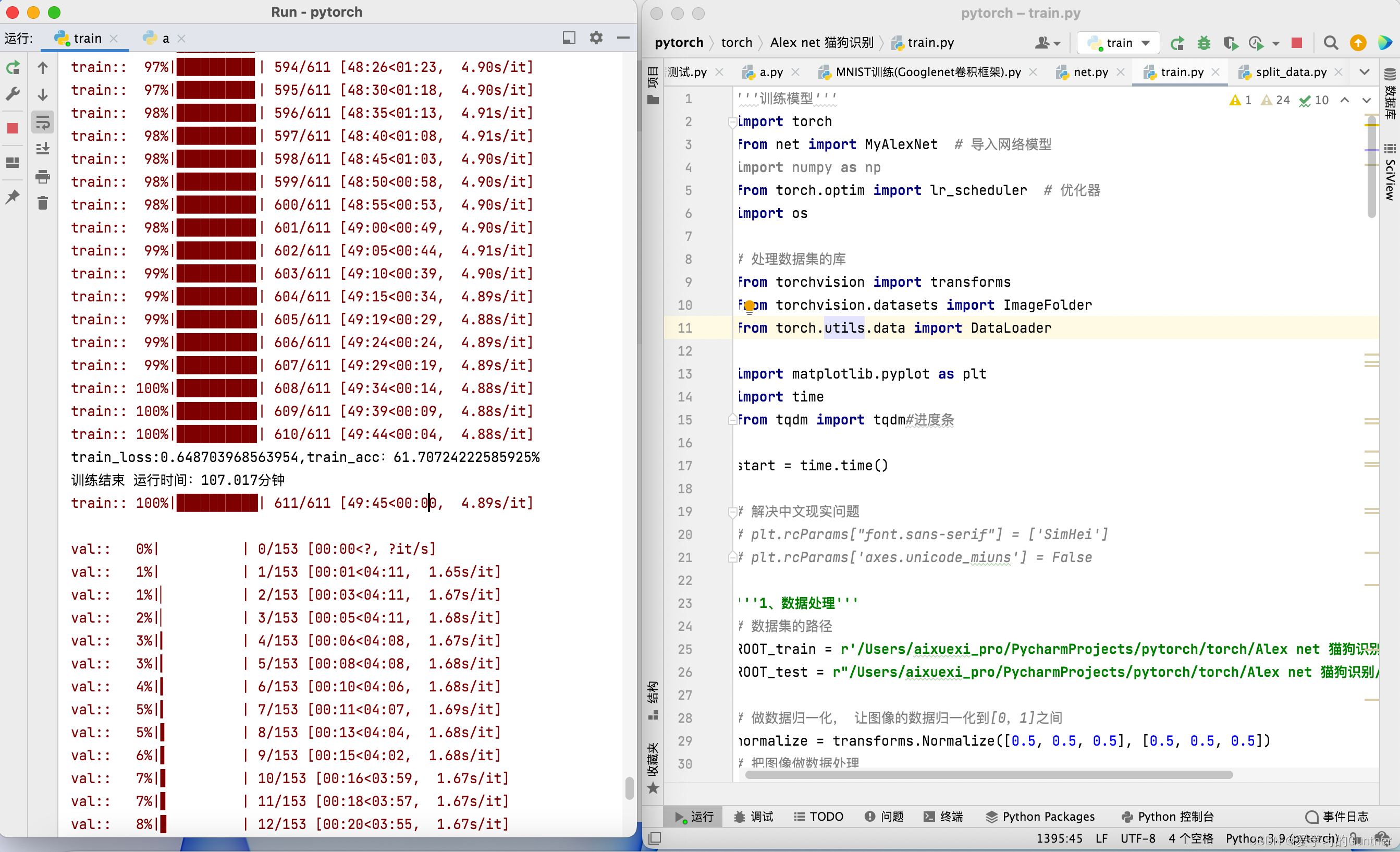Toggle the pin tab icon in Run panel
Screen dimensions: 1400x852
[x=13, y=197]
